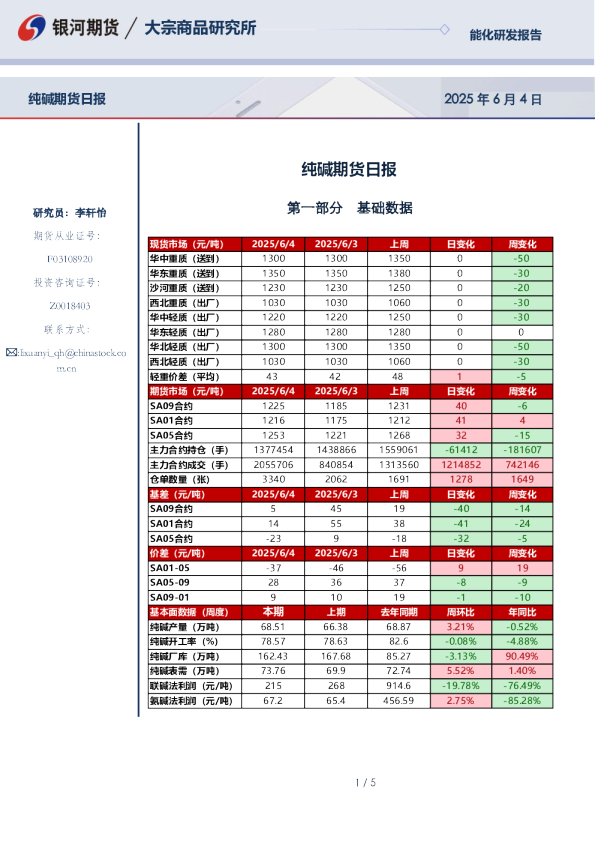Screen dimensions: 595x842
Task: Select the 纯碱期货日报 banner title
Action: tap(67, 99)
